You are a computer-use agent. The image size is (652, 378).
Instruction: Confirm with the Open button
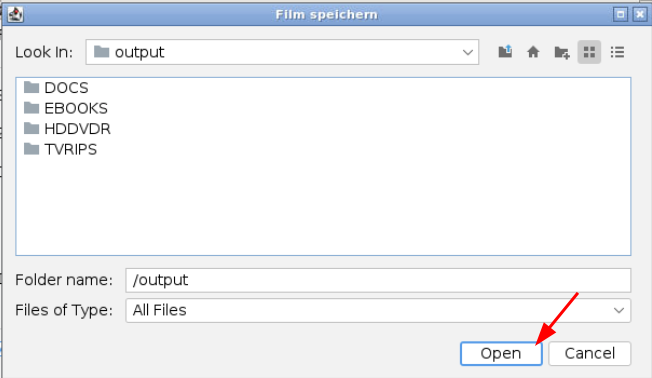click(x=501, y=353)
